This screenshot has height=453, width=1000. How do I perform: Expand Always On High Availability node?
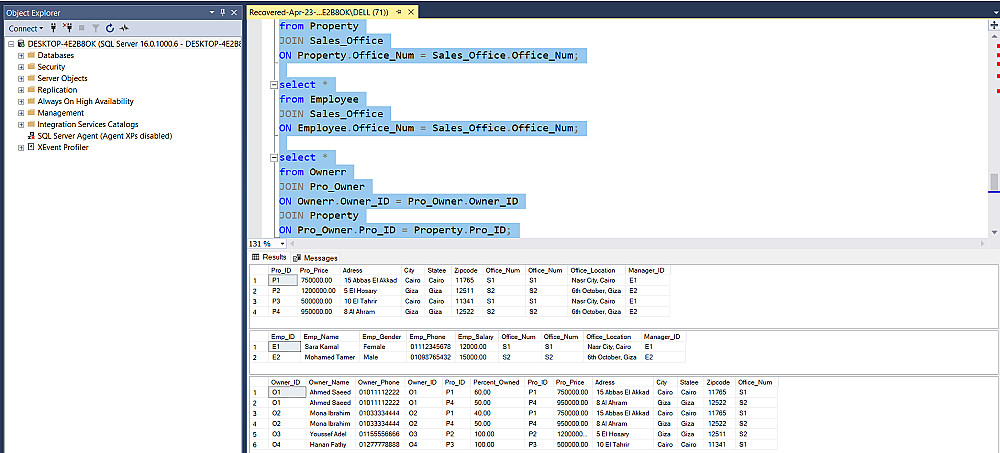21,101
